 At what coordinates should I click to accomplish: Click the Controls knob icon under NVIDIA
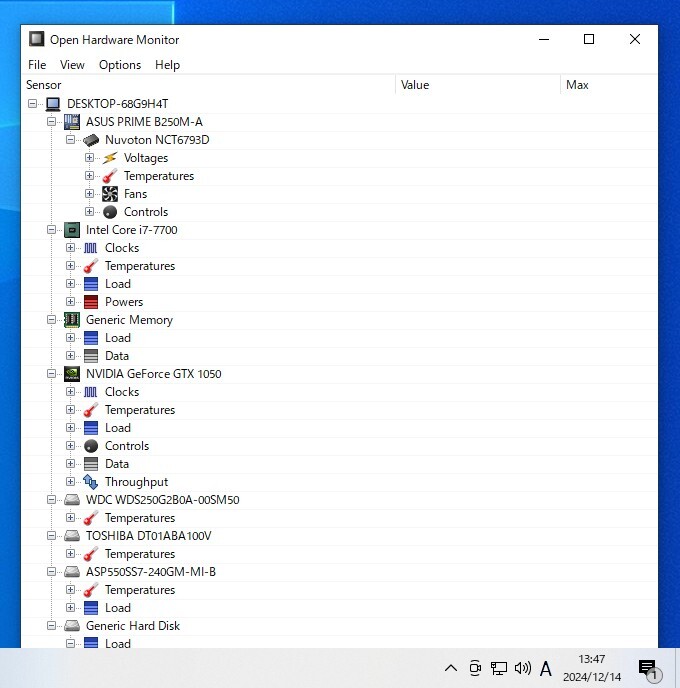pyautogui.click(x=91, y=446)
